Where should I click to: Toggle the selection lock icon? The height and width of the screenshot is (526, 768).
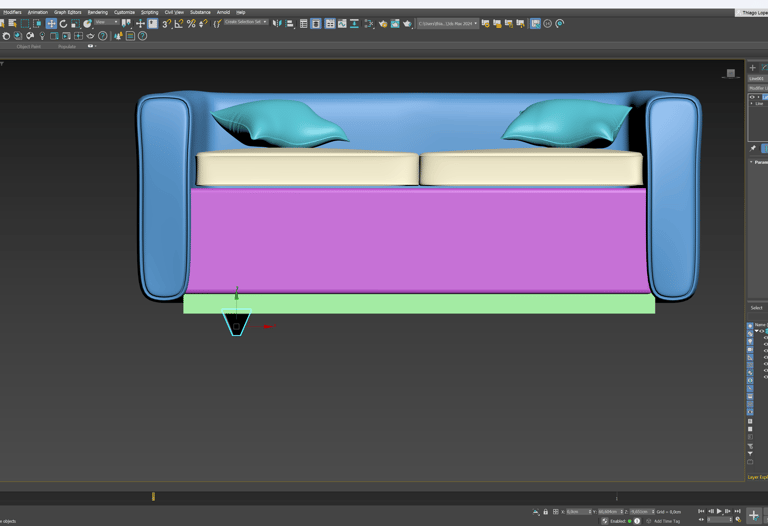[x=545, y=511]
